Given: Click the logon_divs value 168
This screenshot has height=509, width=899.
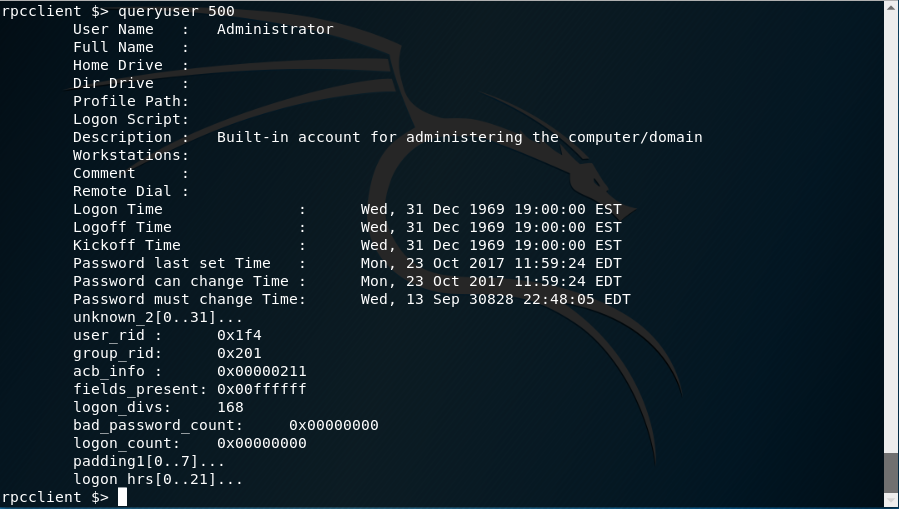Looking at the screenshot, I should (x=230, y=407).
